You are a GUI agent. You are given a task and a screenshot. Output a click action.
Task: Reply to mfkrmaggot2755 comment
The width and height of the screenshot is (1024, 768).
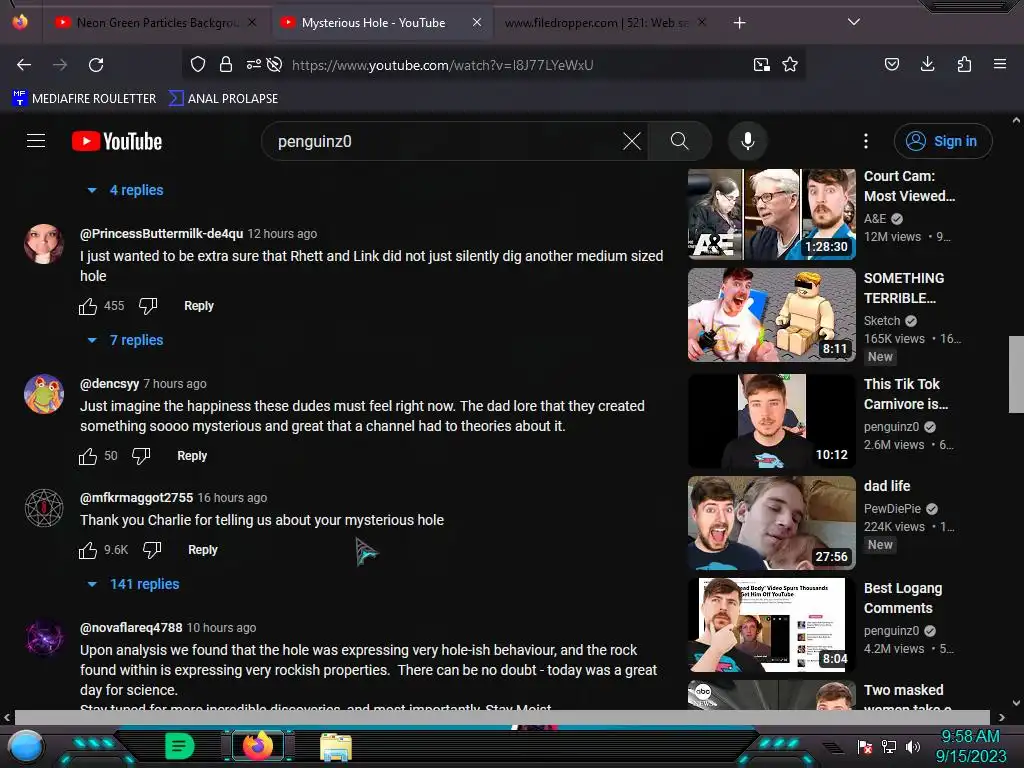click(202, 550)
